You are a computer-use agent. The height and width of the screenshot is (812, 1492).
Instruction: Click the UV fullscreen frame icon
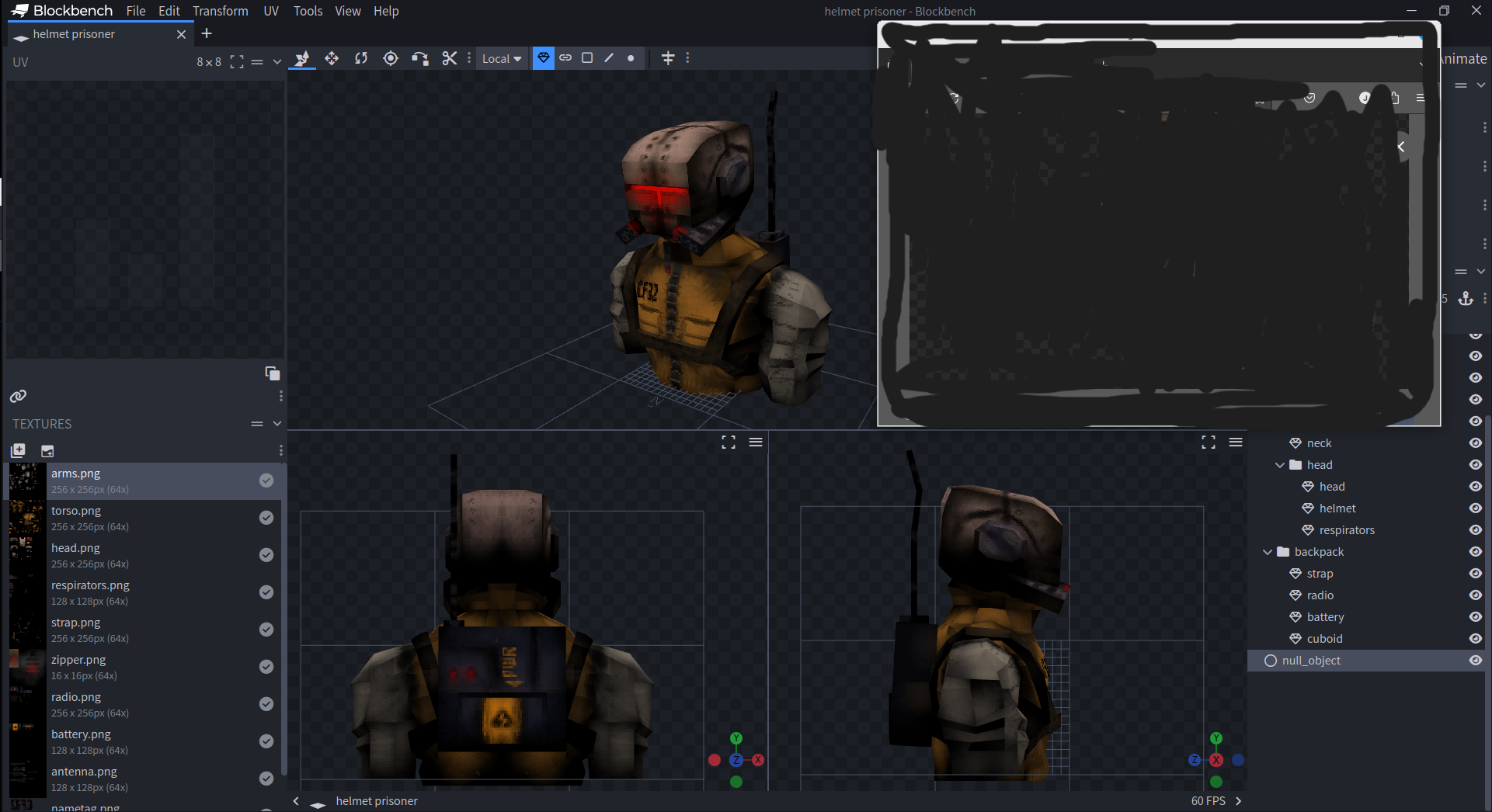pos(237,62)
